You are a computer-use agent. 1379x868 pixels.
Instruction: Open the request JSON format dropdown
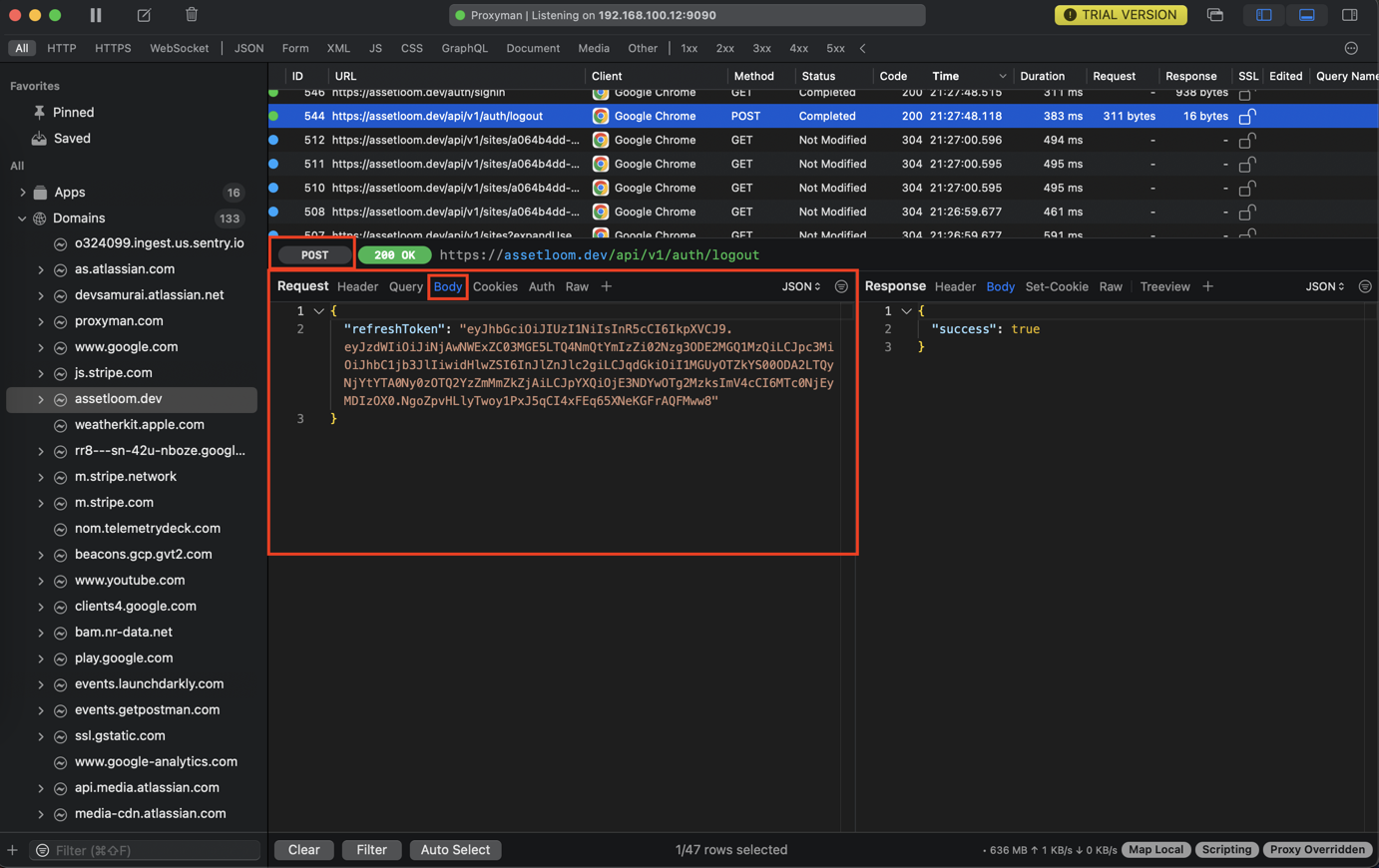coord(801,286)
